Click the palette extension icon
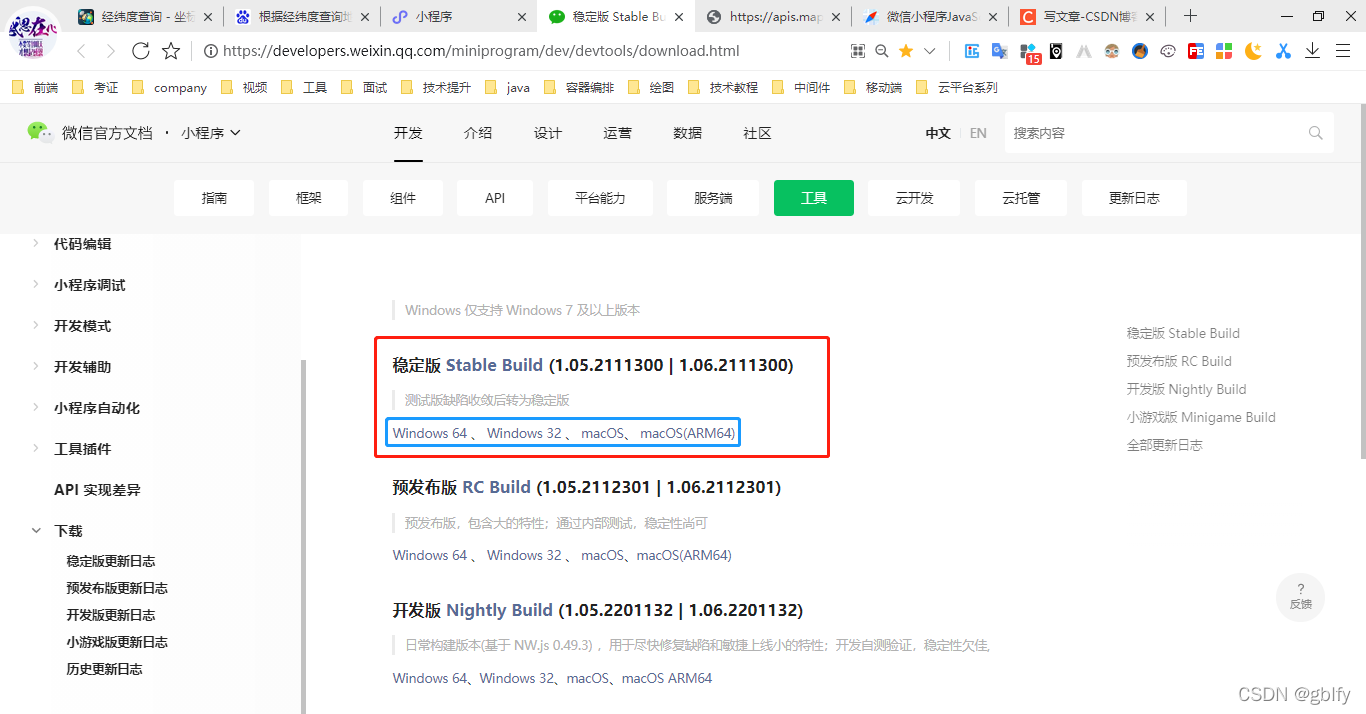This screenshot has height=714, width=1366. [1167, 51]
